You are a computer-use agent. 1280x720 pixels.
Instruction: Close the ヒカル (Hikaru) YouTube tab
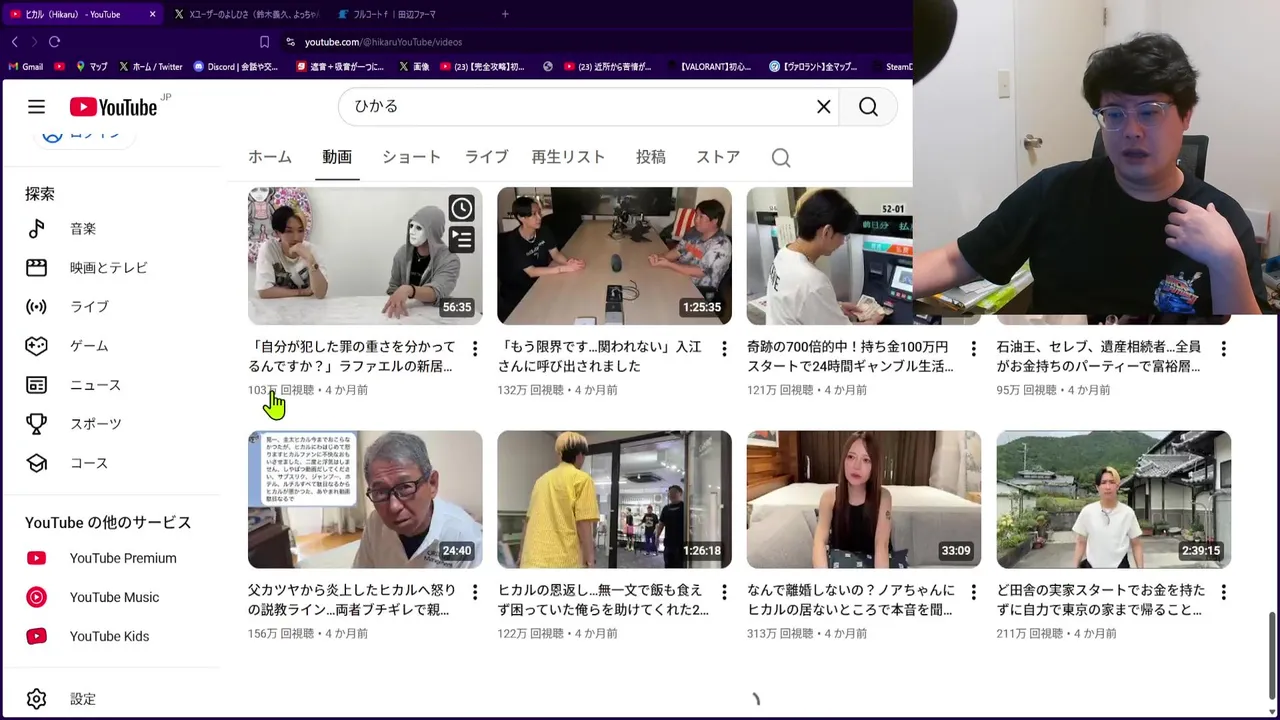[152, 14]
